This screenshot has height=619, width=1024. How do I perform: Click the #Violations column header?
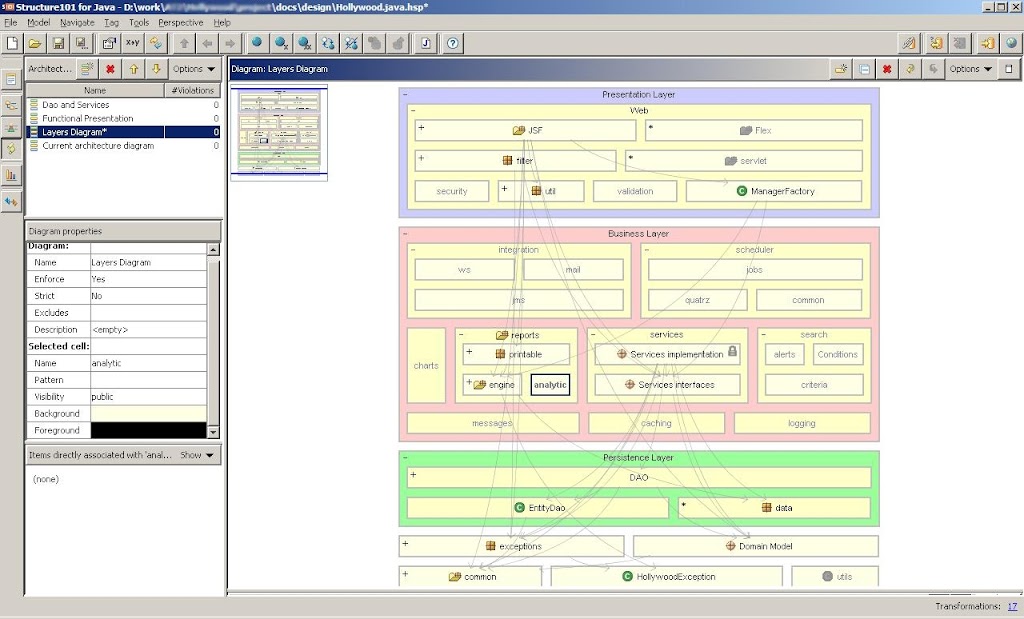click(x=193, y=90)
